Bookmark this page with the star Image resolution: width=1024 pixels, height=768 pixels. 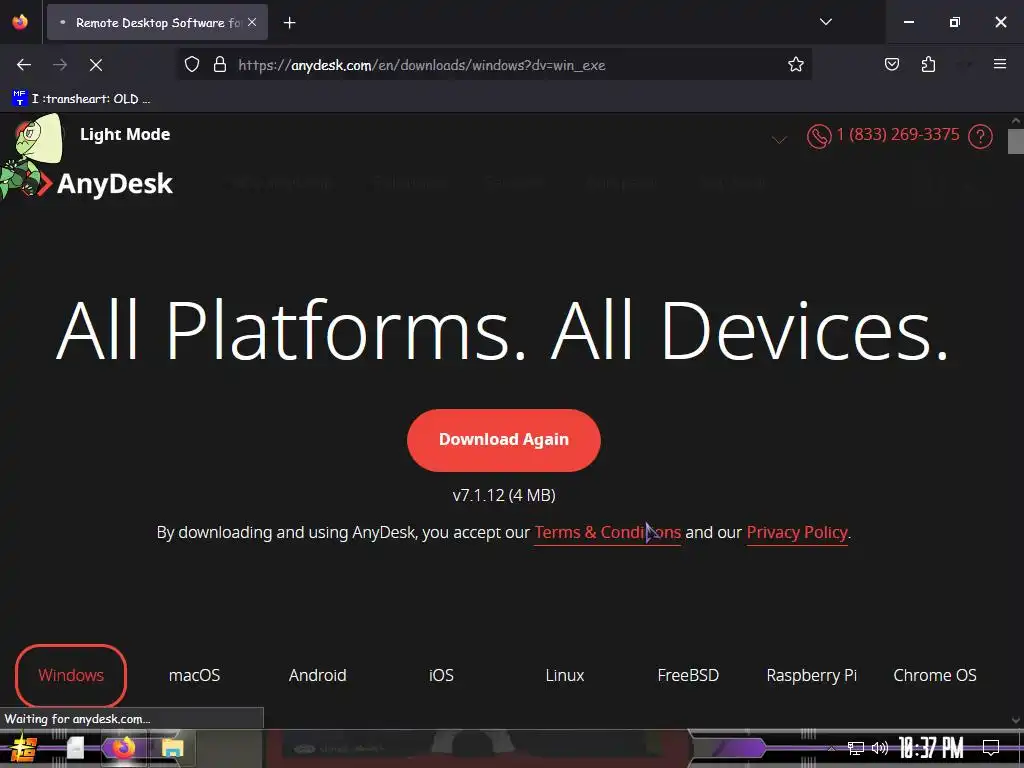point(795,65)
